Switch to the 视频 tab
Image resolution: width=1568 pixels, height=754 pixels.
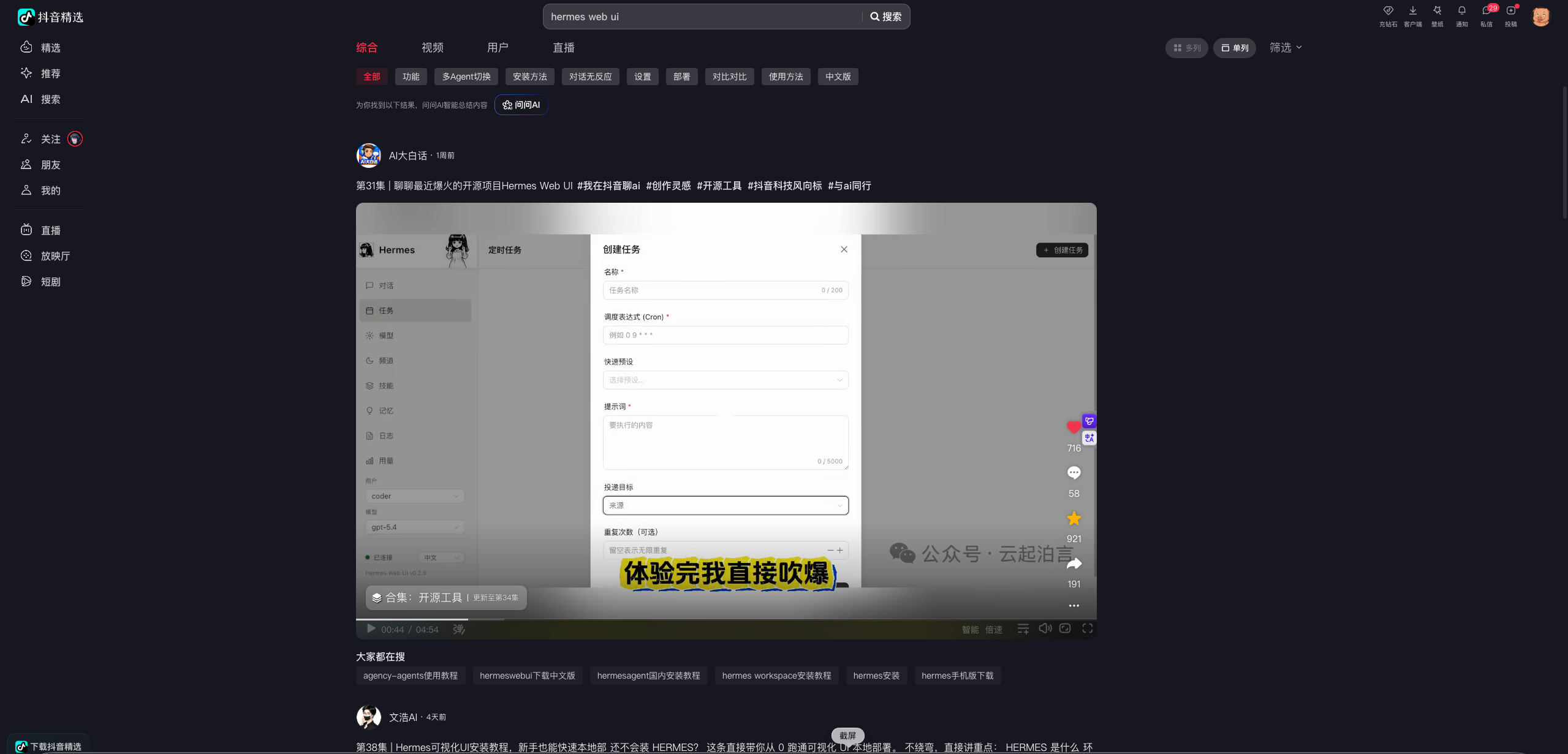coord(432,48)
